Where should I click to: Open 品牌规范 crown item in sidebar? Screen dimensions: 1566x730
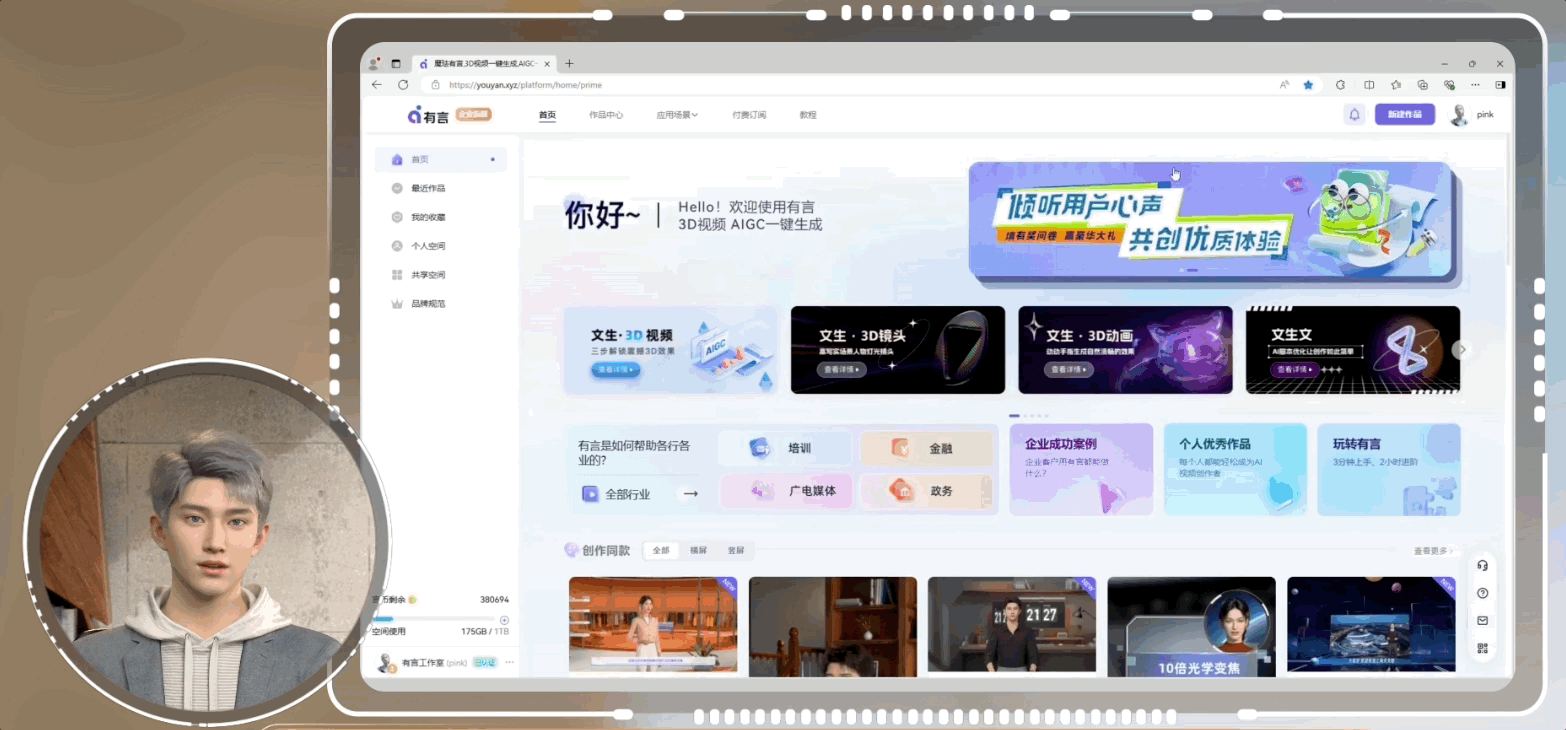pos(427,303)
